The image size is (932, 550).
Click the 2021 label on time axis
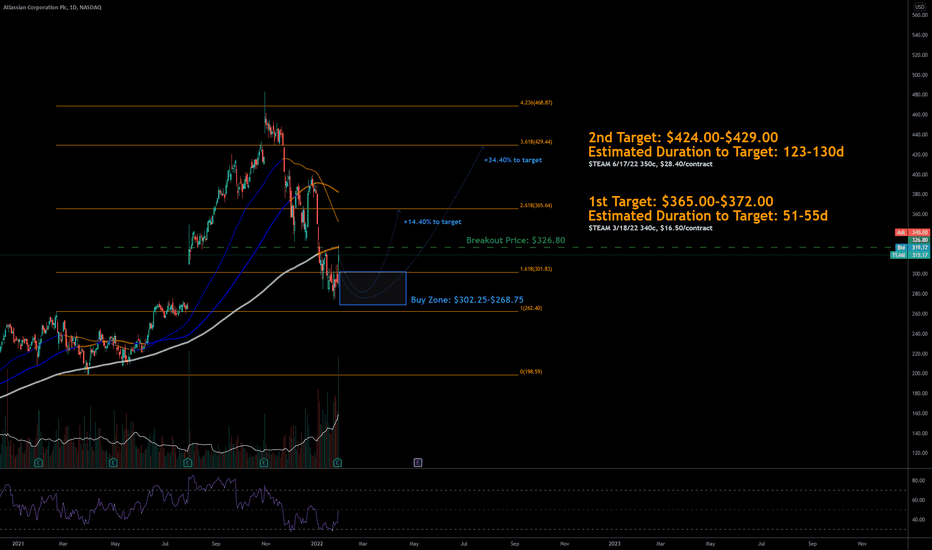18,544
